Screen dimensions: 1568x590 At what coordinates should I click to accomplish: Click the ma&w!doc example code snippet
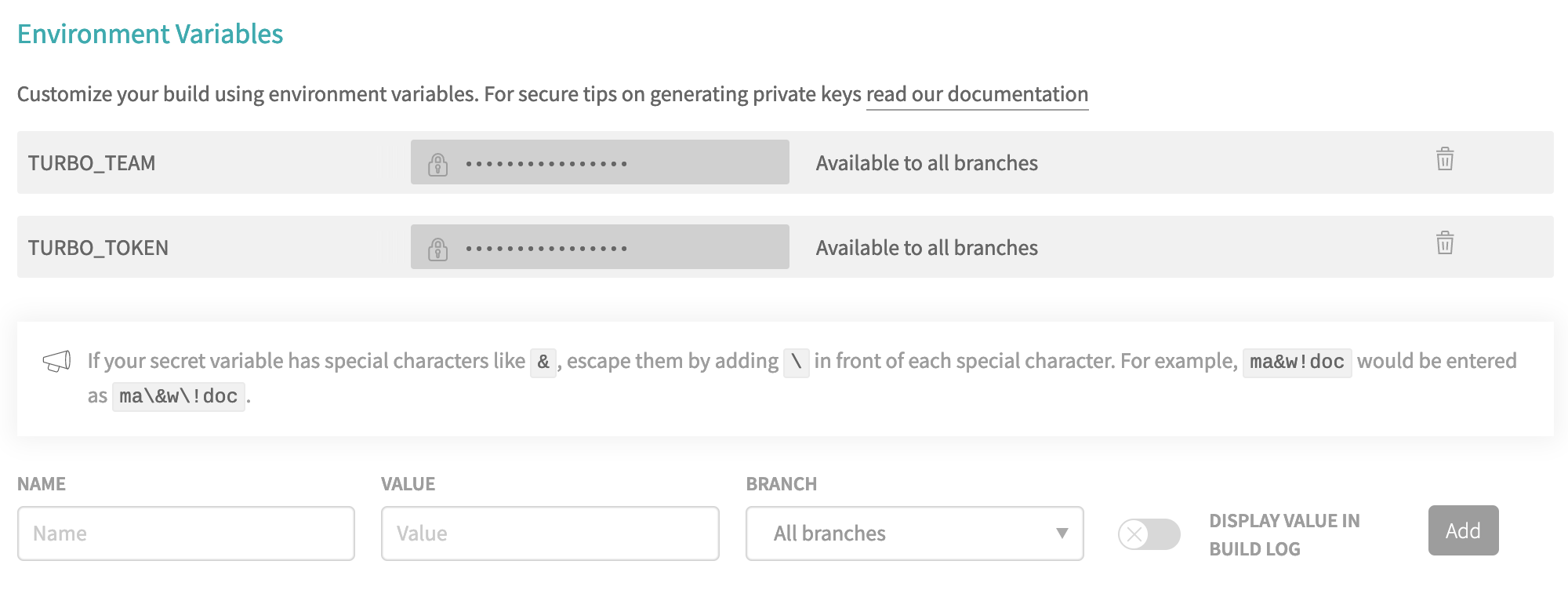click(x=1297, y=362)
